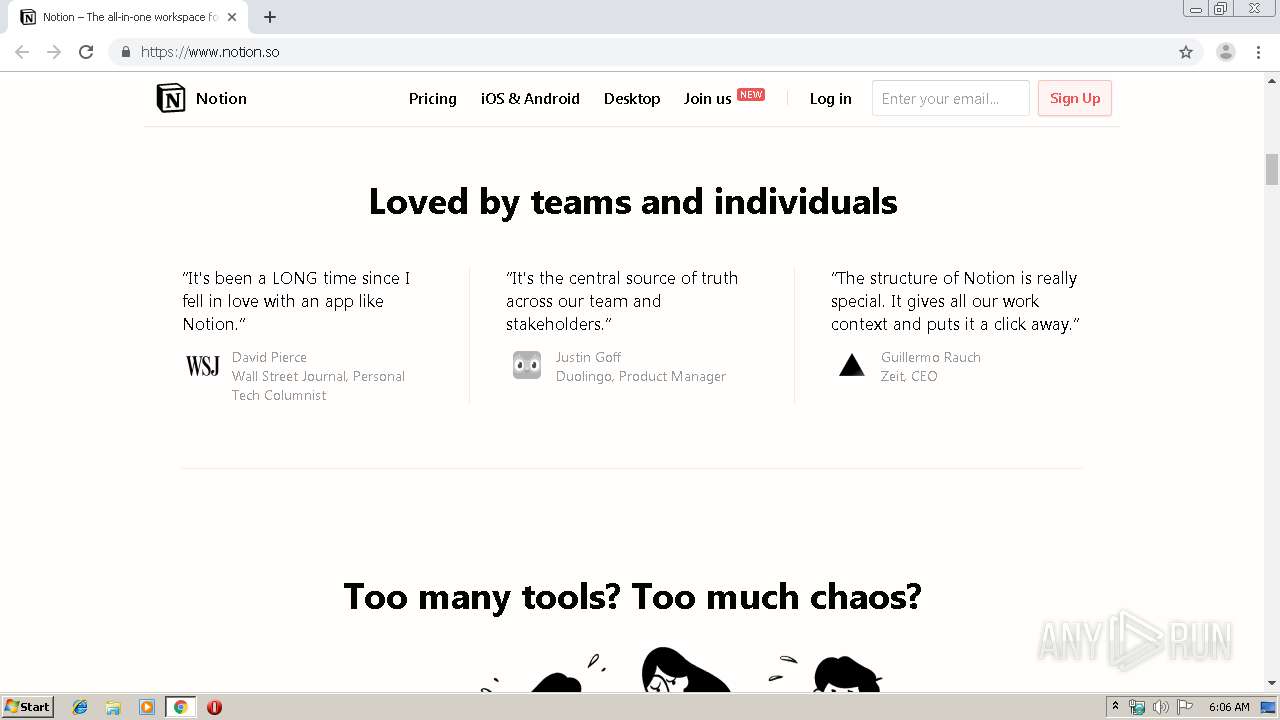Screen dimensions: 1280x720
Task: Click the Log in link
Action: point(831,98)
